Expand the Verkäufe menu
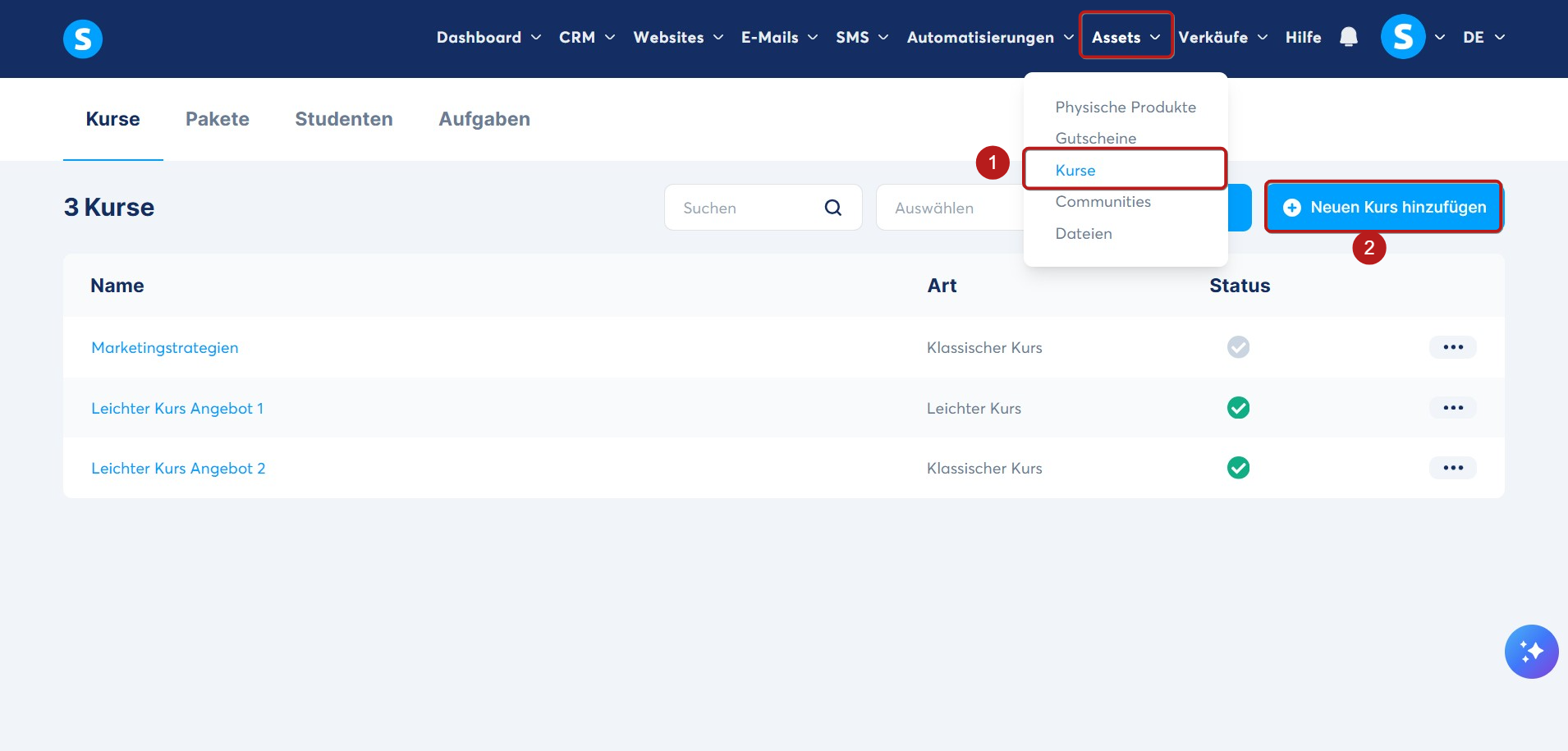The image size is (1568, 751). tap(1223, 38)
